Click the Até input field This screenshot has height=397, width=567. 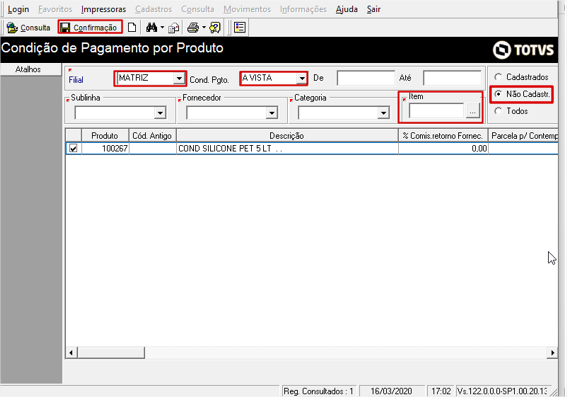click(x=452, y=78)
